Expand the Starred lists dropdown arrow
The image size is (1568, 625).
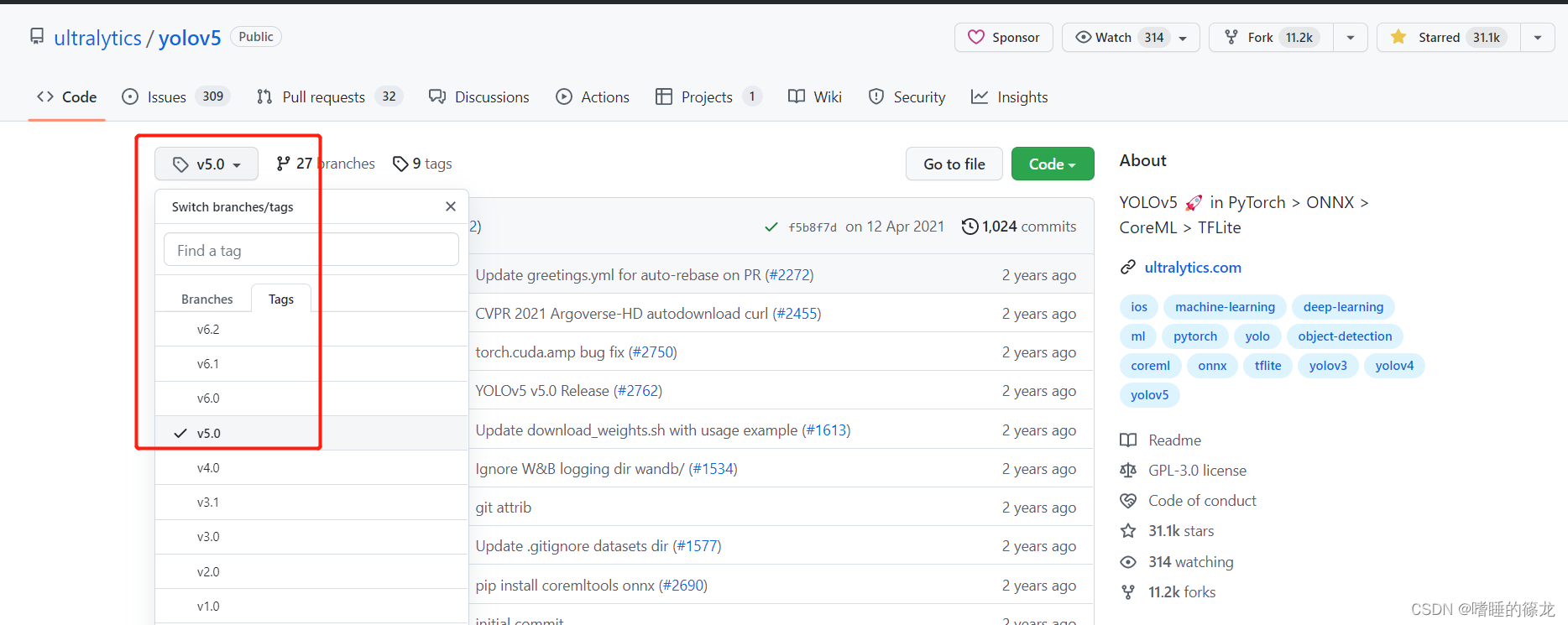pyautogui.click(x=1538, y=38)
